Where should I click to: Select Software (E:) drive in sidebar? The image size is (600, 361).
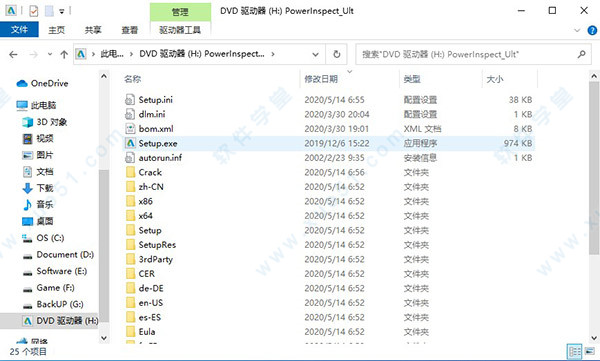[55, 271]
